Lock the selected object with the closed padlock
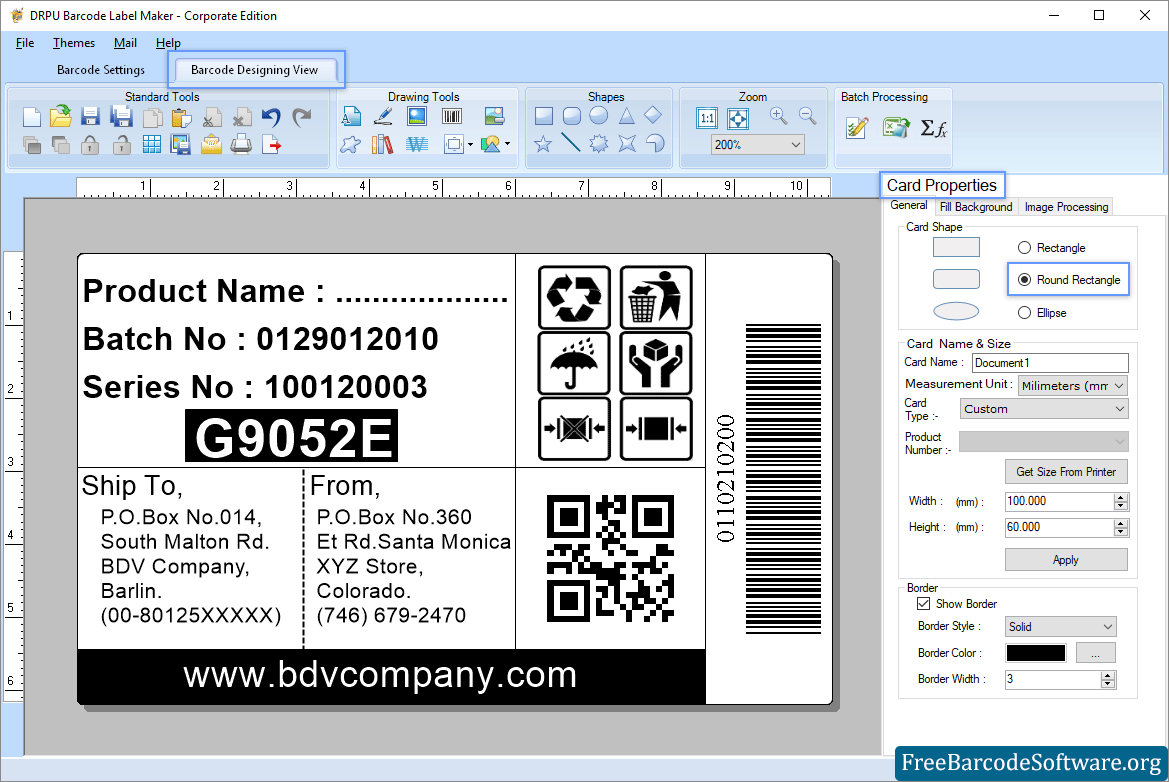This screenshot has height=782, width=1169. coord(90,145)
